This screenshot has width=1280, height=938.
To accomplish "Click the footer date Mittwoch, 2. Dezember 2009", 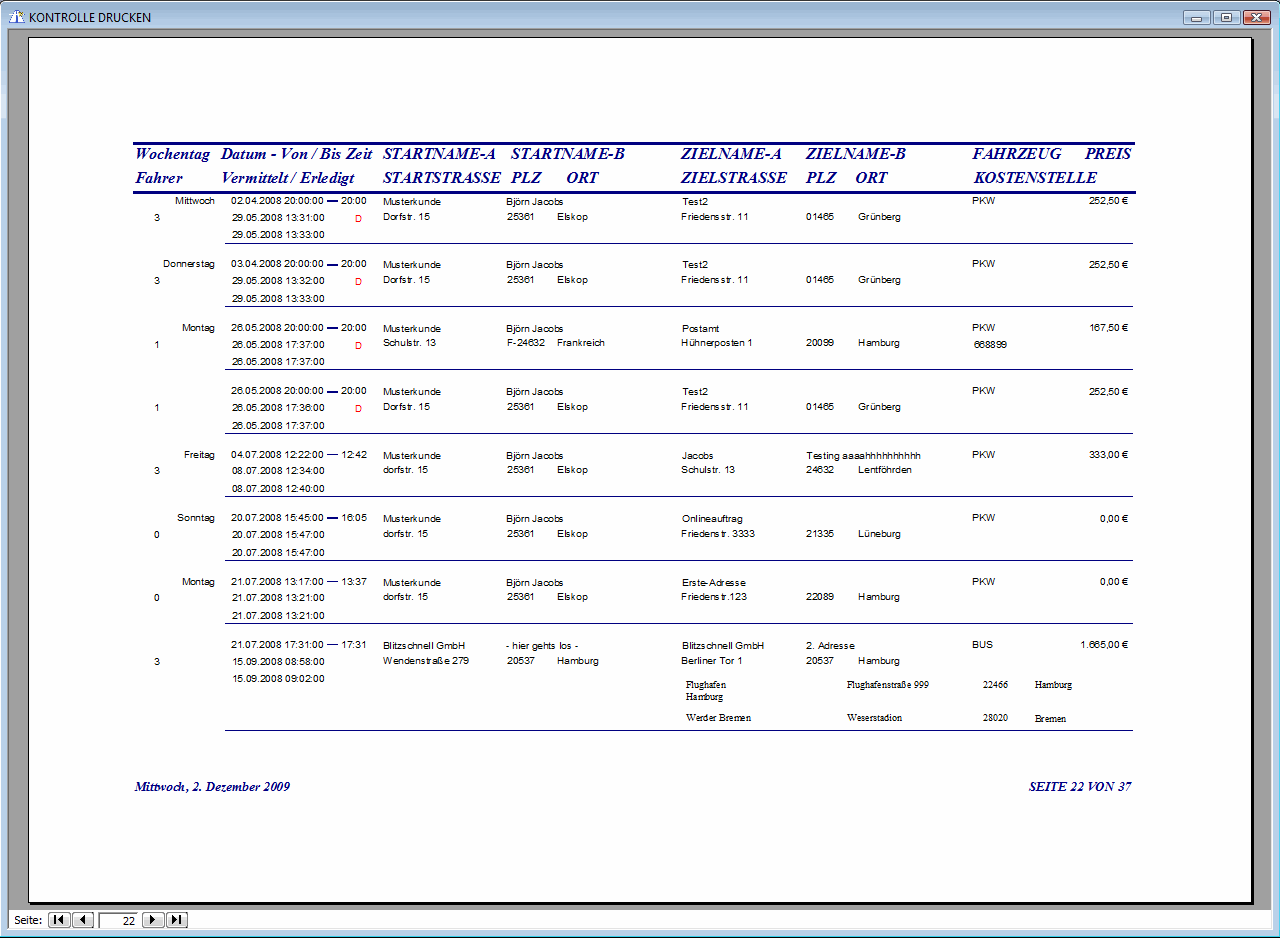I will 212,787.
